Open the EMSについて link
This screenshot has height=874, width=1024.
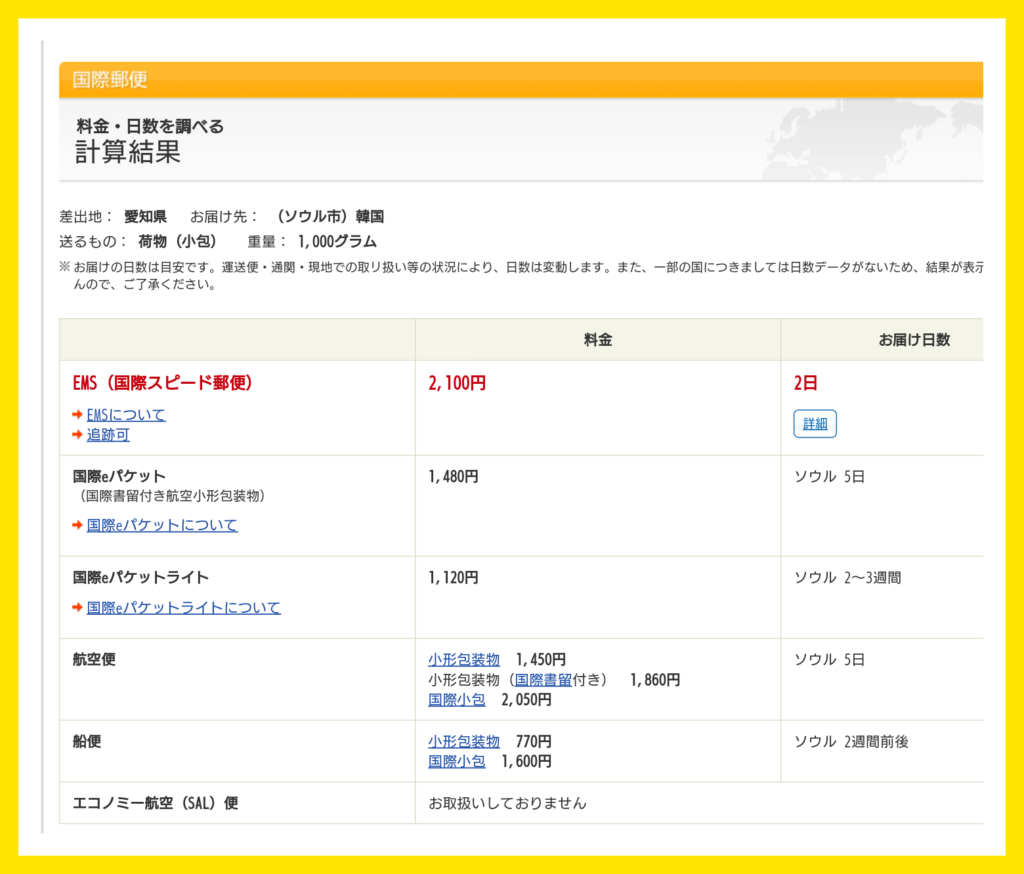[x=126, y=414]
